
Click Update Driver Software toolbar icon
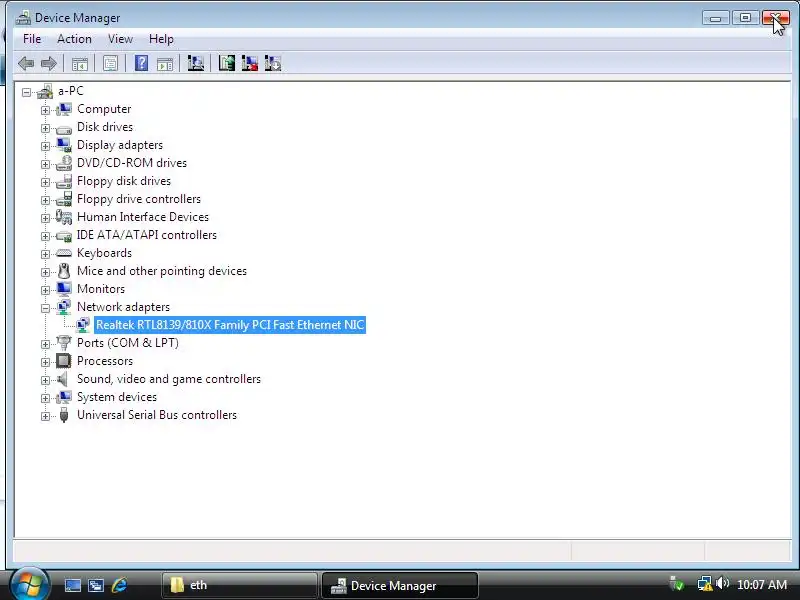227,63
